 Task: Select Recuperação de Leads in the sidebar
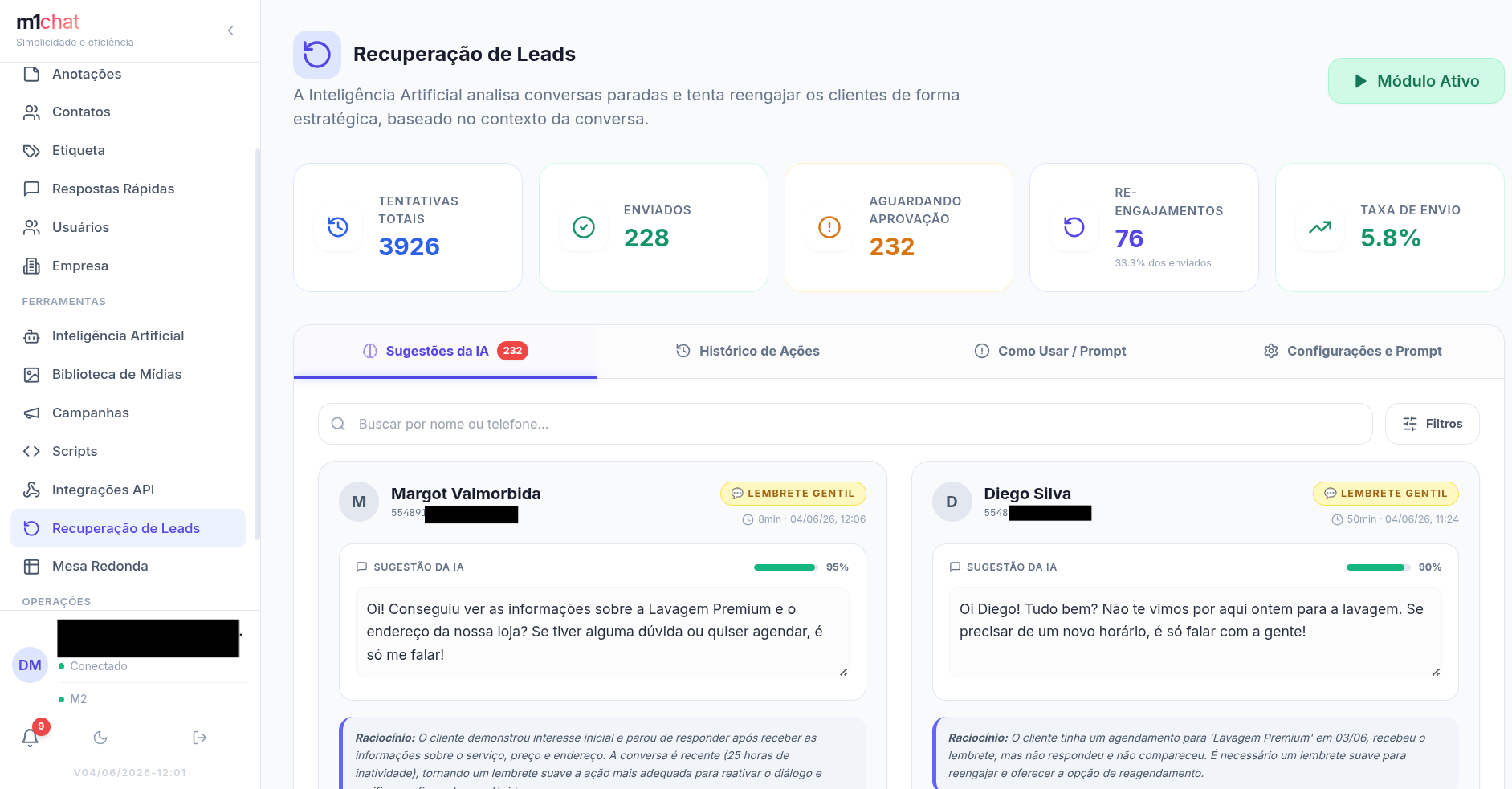click(128, 528)
